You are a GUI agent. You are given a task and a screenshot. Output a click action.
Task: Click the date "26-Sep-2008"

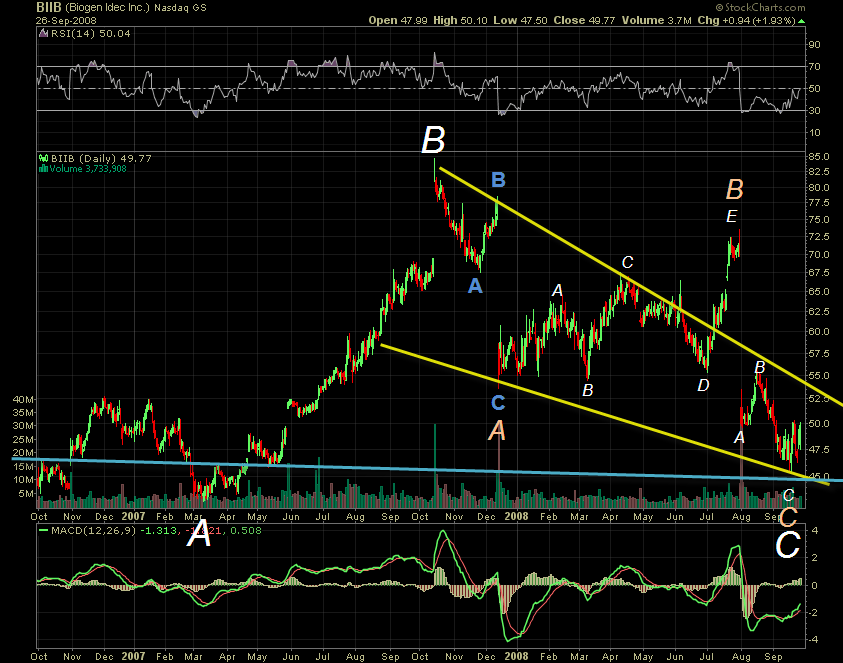(66, 20)
